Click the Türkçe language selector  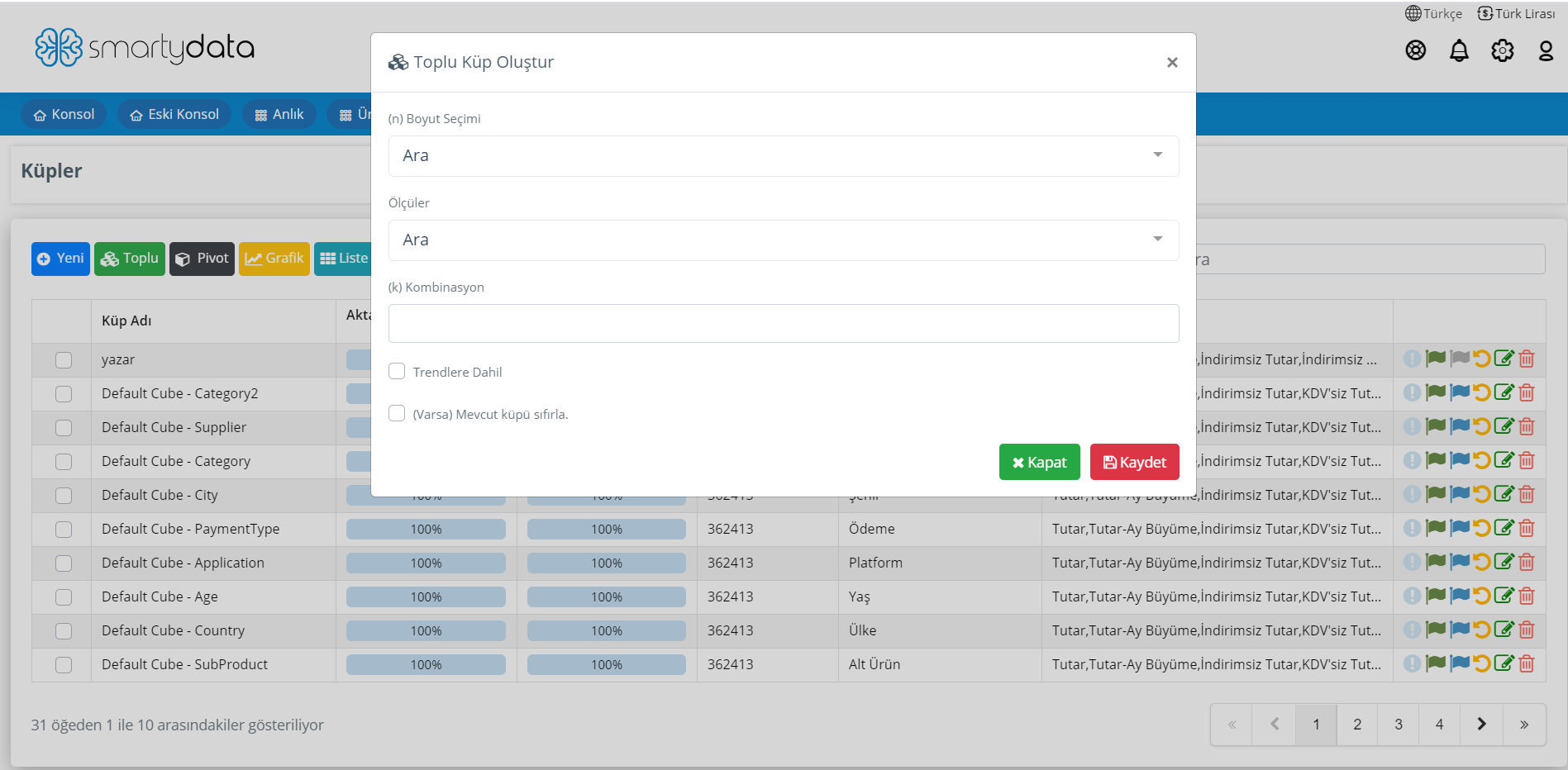click(x=1434, y=13)
